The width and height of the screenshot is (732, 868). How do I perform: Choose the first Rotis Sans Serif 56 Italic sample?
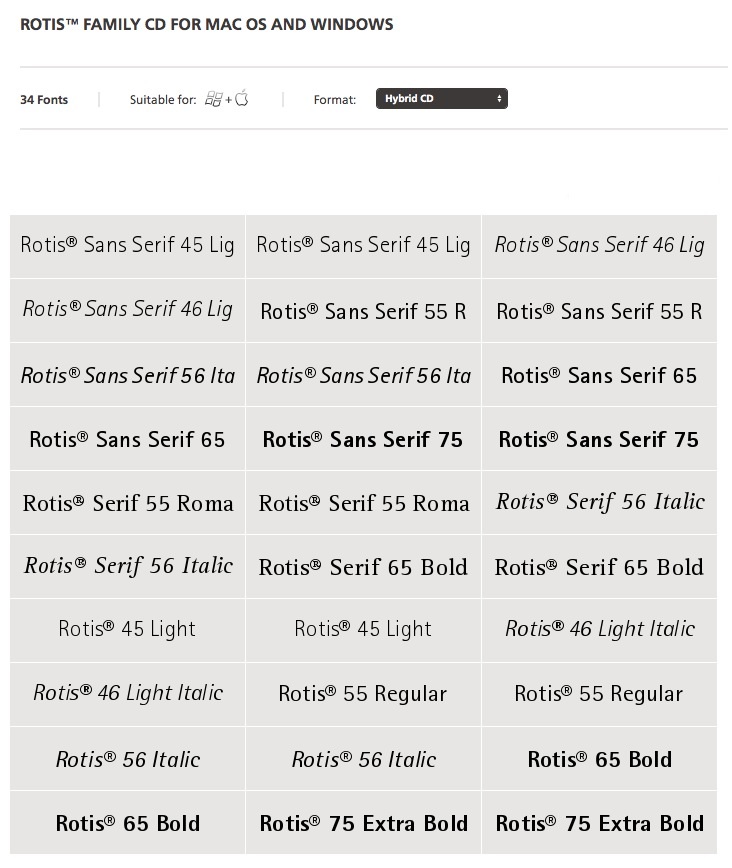127,375
